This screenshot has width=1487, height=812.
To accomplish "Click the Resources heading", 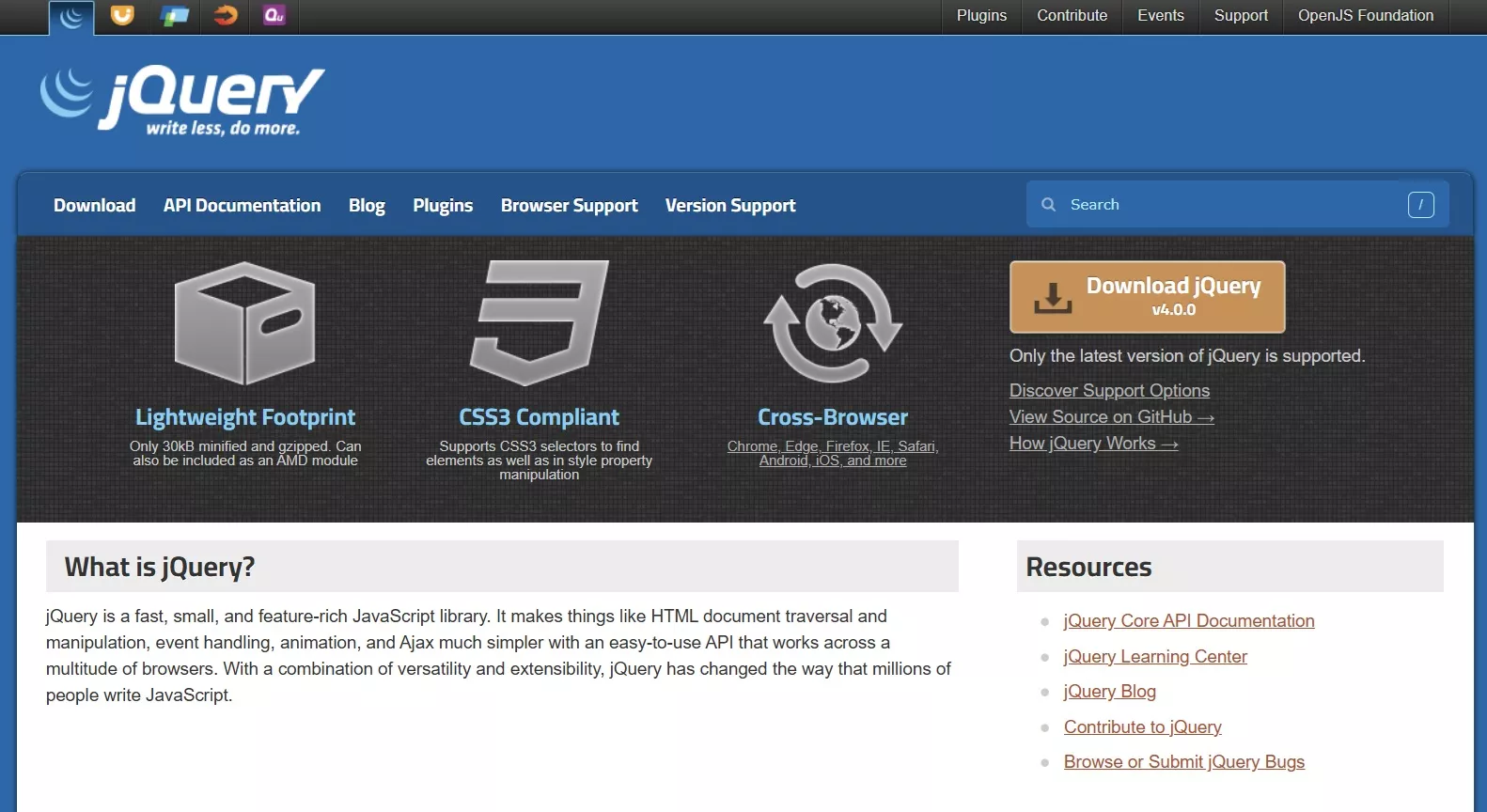I will click(1088, 567).
